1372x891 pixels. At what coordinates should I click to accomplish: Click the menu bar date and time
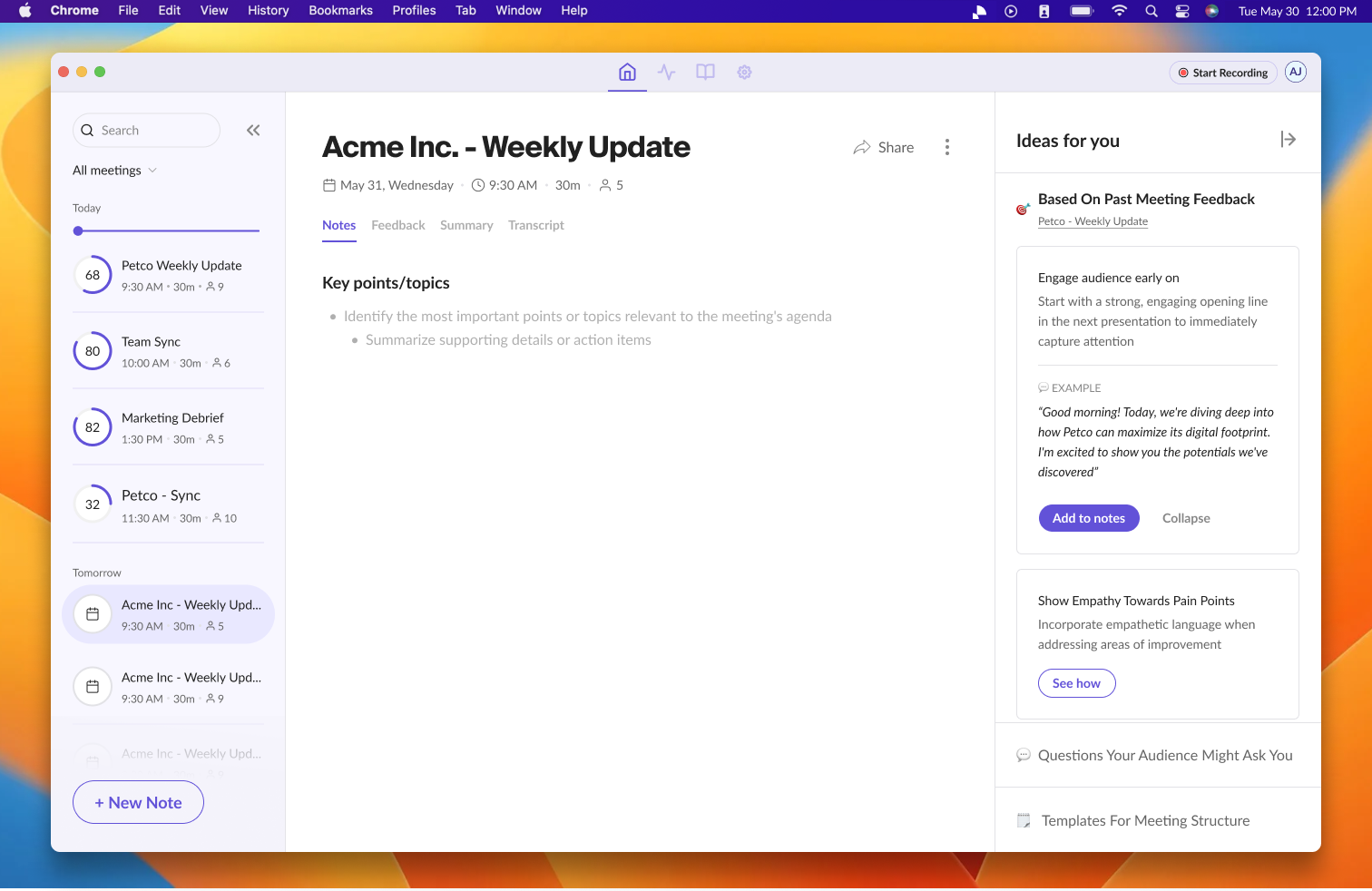1298,11
